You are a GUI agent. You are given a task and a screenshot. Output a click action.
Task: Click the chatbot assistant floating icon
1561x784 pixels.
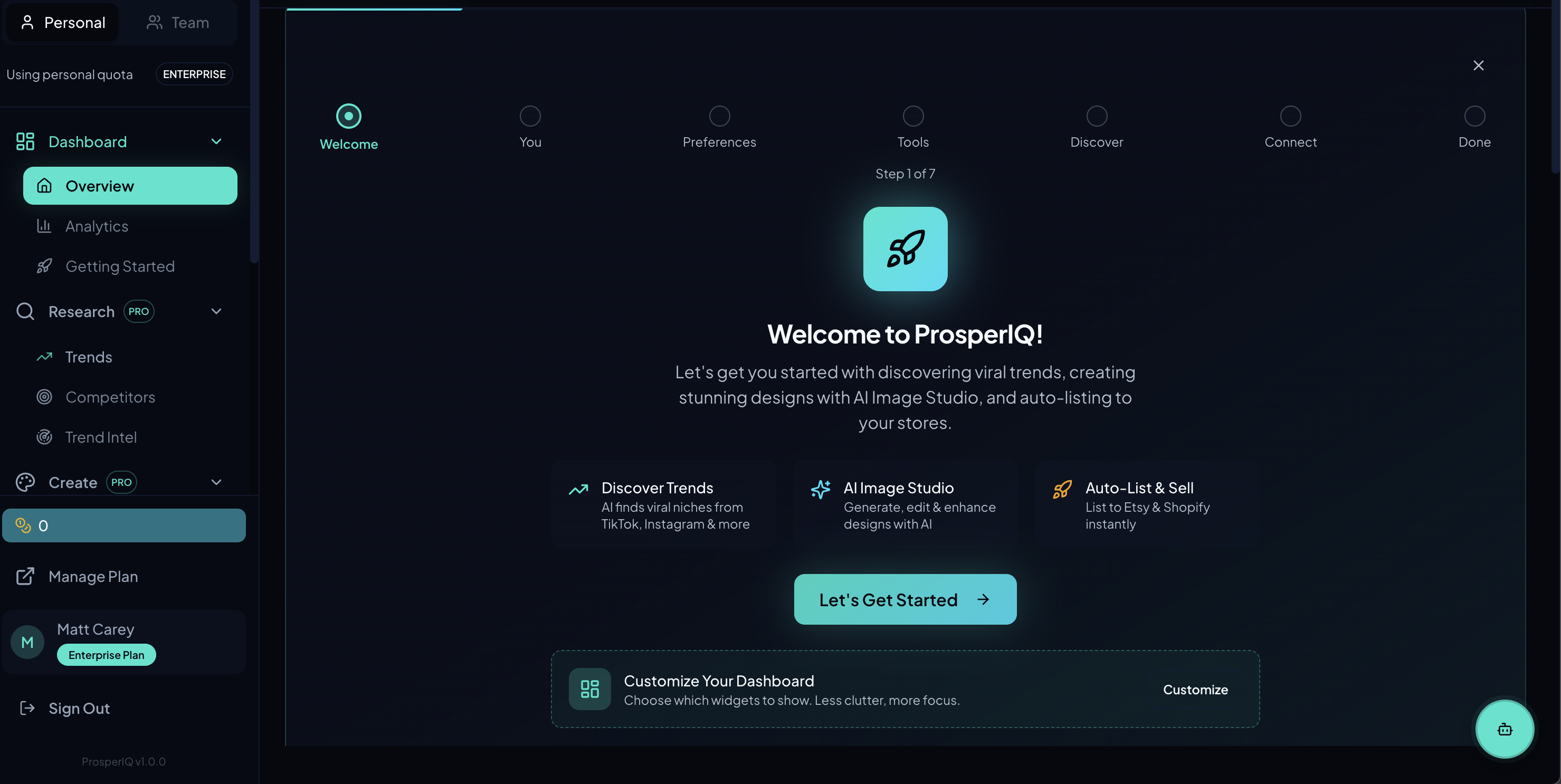1504,729
